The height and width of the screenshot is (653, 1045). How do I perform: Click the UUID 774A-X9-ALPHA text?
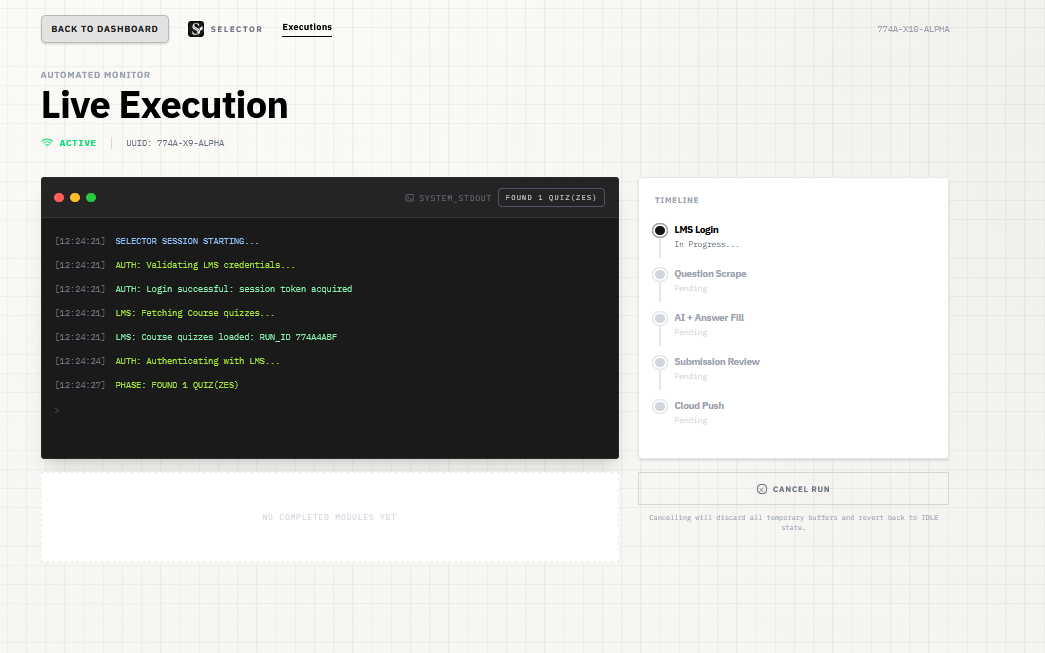pyautogui.click(x=175, y=143)
